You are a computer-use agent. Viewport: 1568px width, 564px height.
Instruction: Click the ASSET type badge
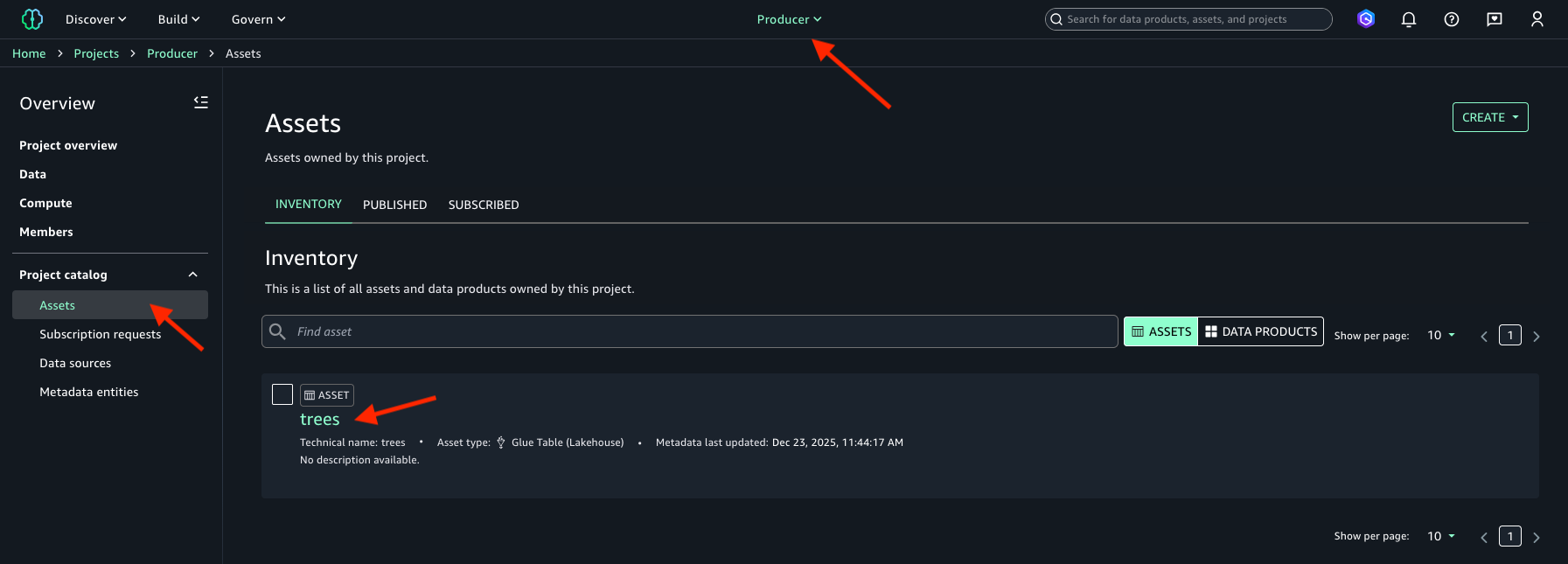[327, 395]
